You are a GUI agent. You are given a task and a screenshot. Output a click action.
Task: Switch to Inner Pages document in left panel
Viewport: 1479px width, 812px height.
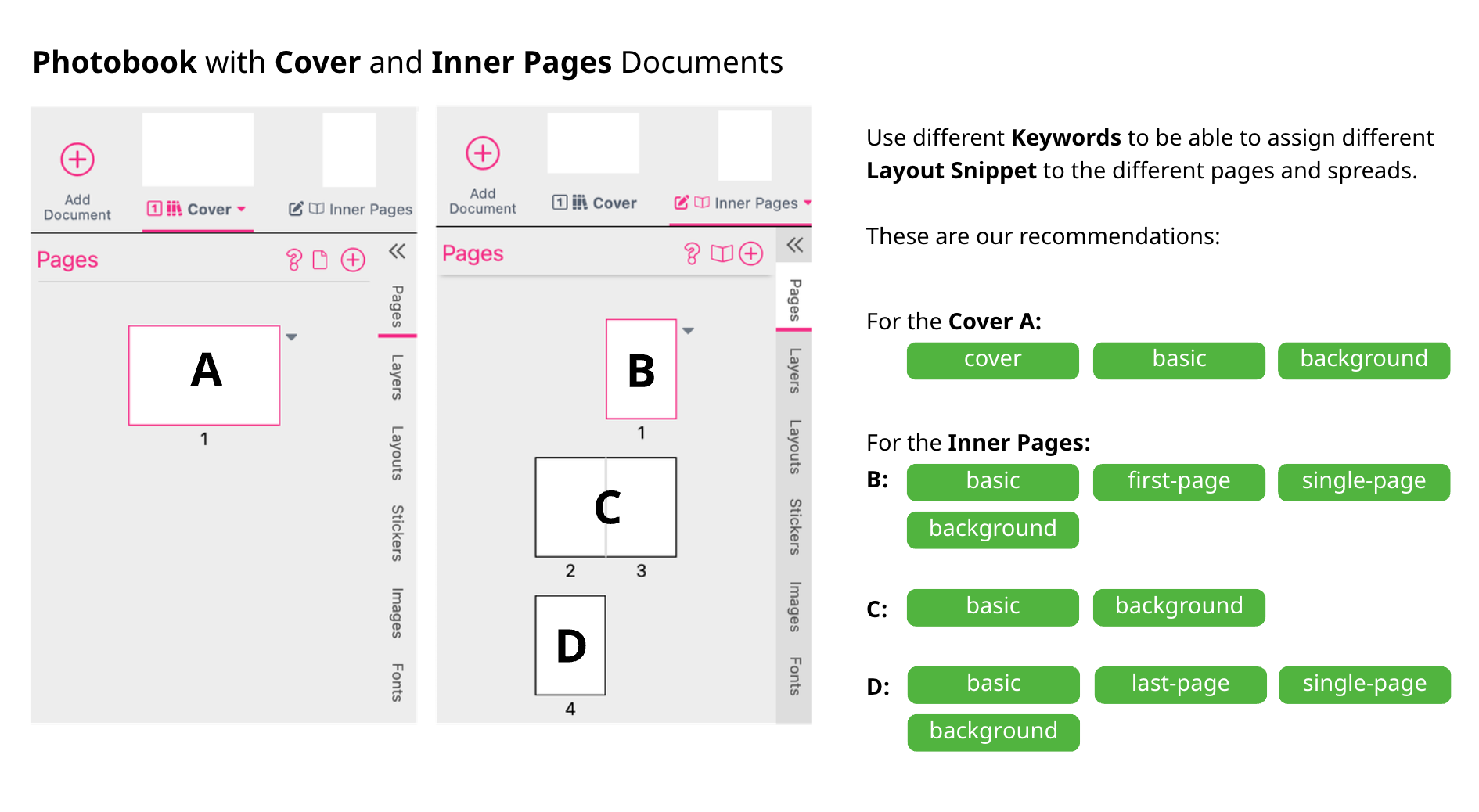click(x=351, y=209)
